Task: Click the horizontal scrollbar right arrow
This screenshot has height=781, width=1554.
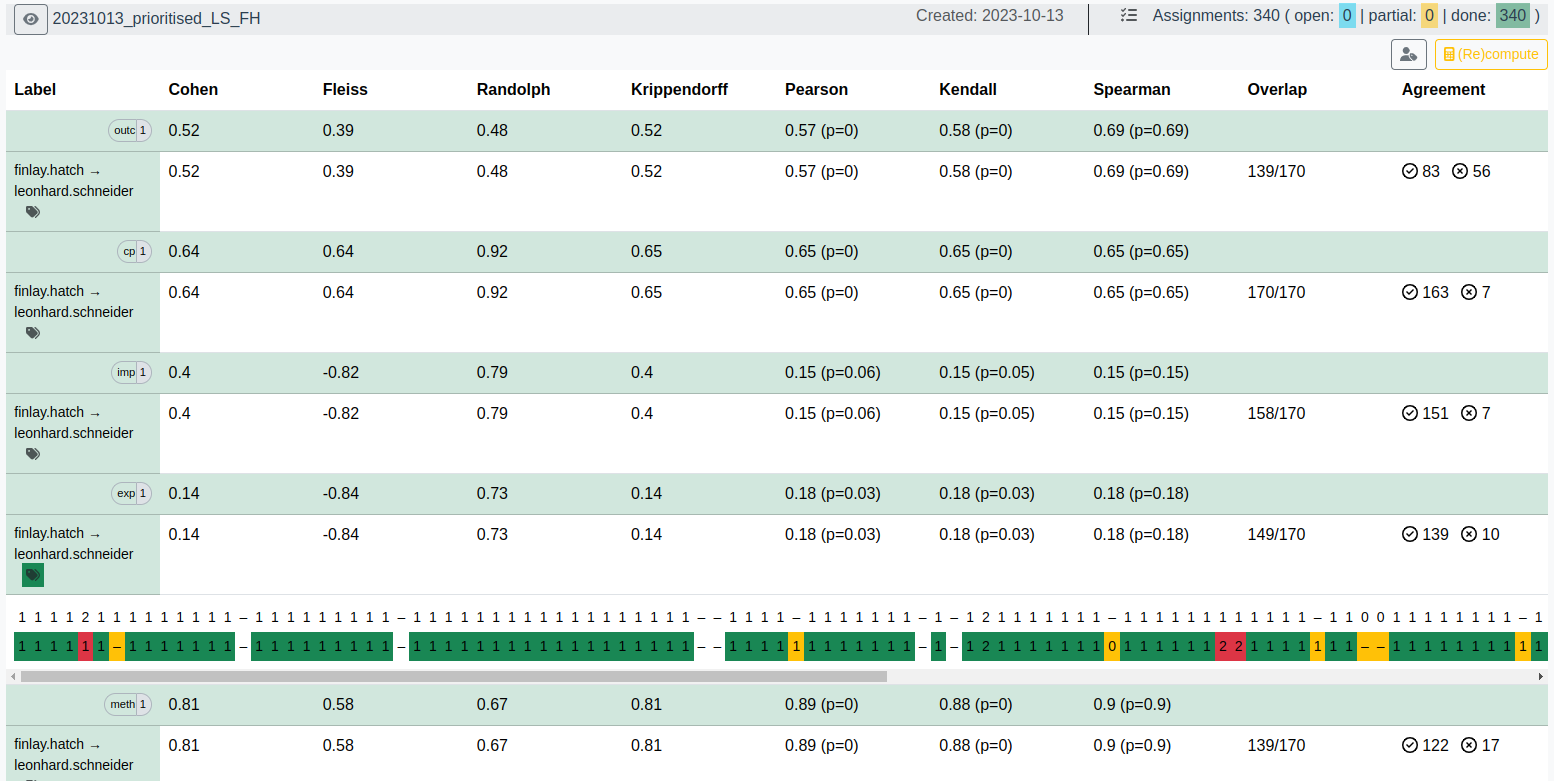Action: coord(1541,676)
